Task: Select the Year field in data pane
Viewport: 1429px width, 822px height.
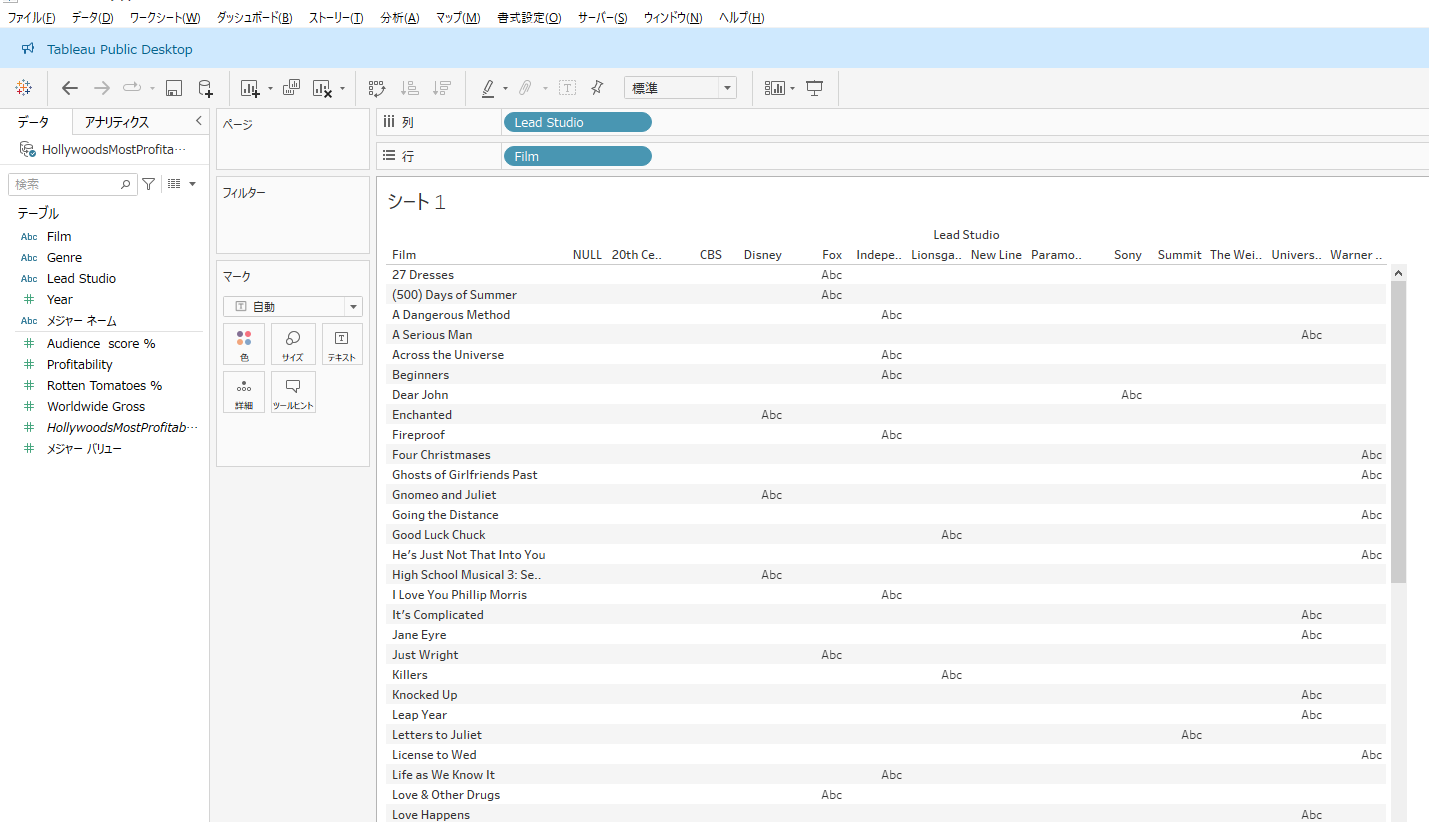Action: pyautogui.click(x=60, y=299)
